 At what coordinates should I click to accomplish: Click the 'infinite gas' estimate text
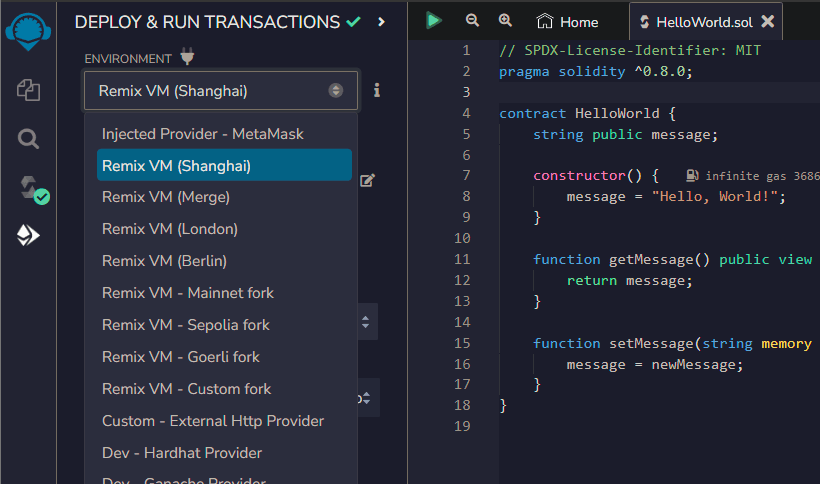[x=746, y=176]
